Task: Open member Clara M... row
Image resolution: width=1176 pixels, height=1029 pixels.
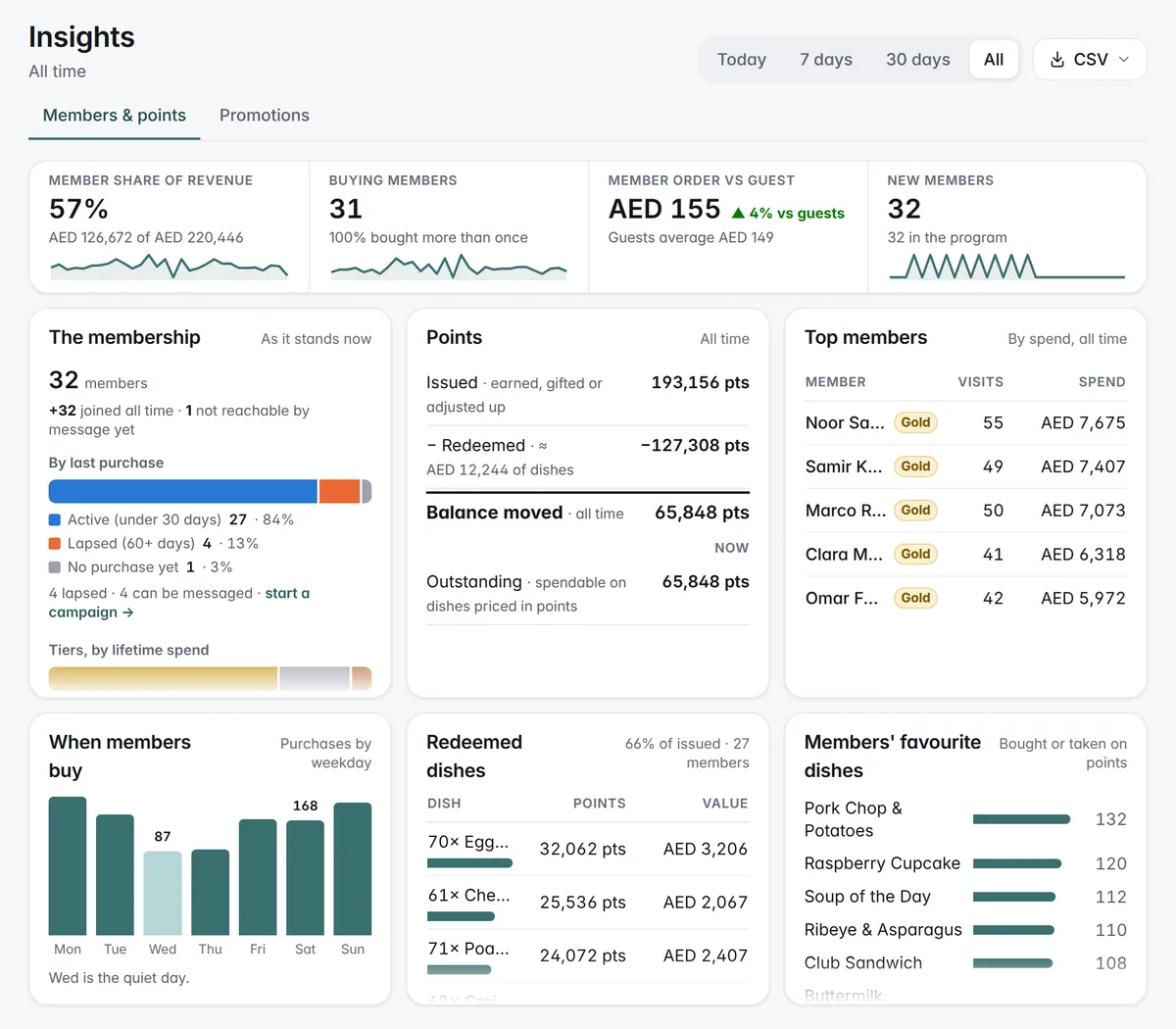Action: coord(965,554)
